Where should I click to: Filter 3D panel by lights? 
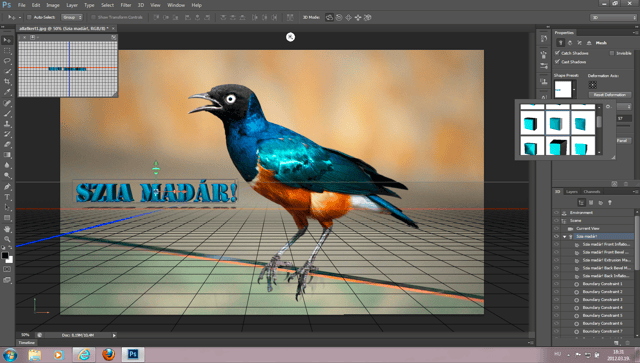point(610,203)
